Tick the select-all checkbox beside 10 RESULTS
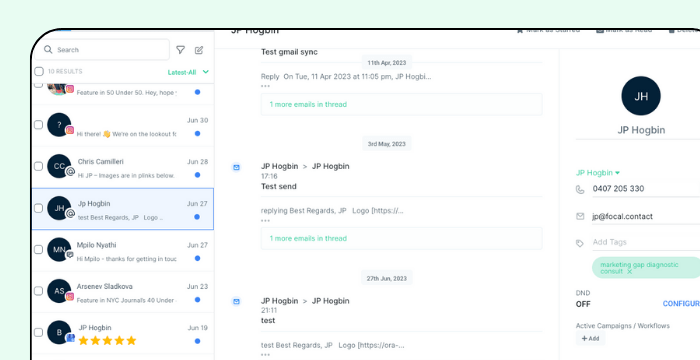The height and width of the screenshot is (360, 700). pyautogui.click(x=39, y=71)
